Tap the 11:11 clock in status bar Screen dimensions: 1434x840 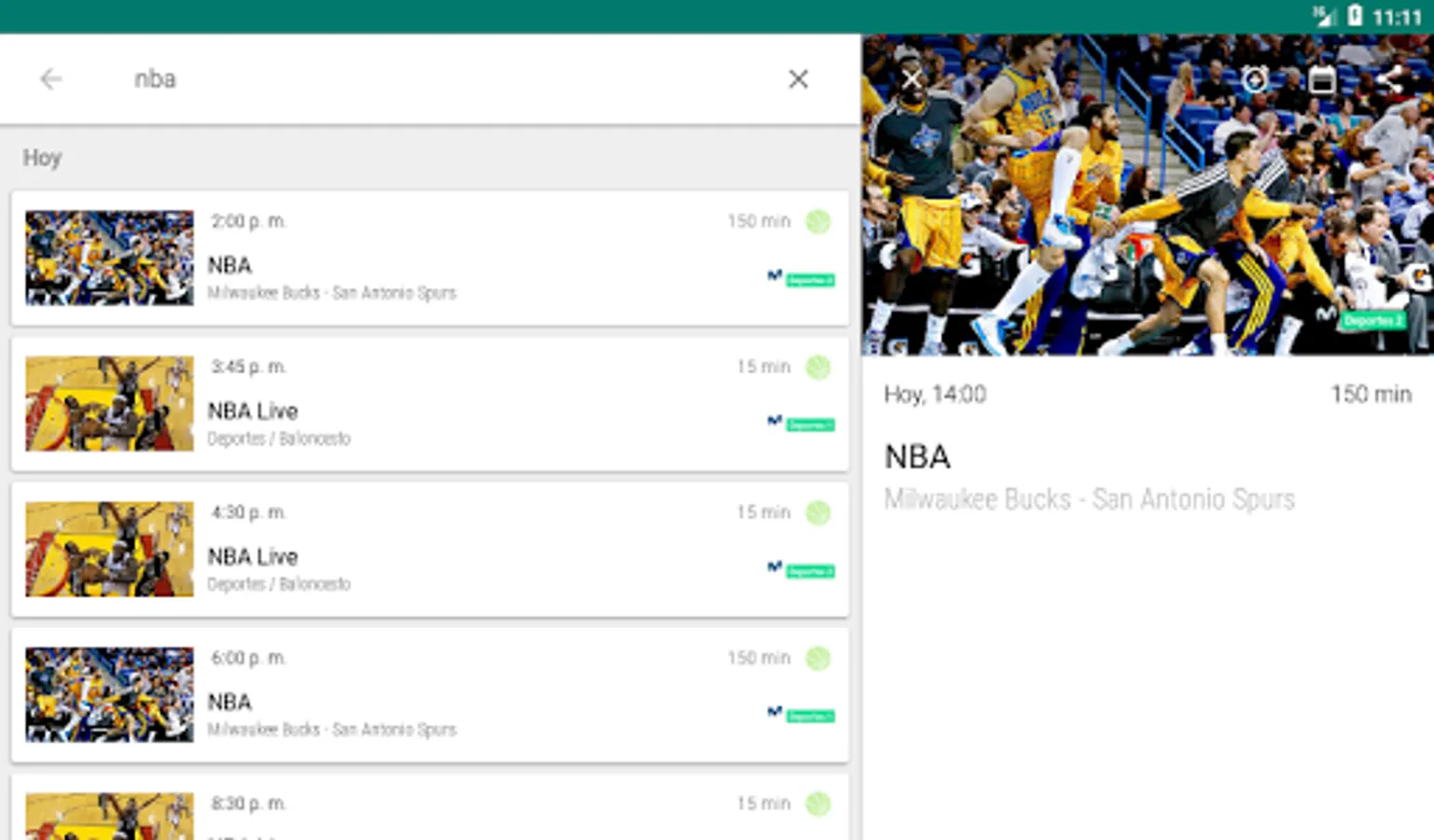click(1397, 17)
